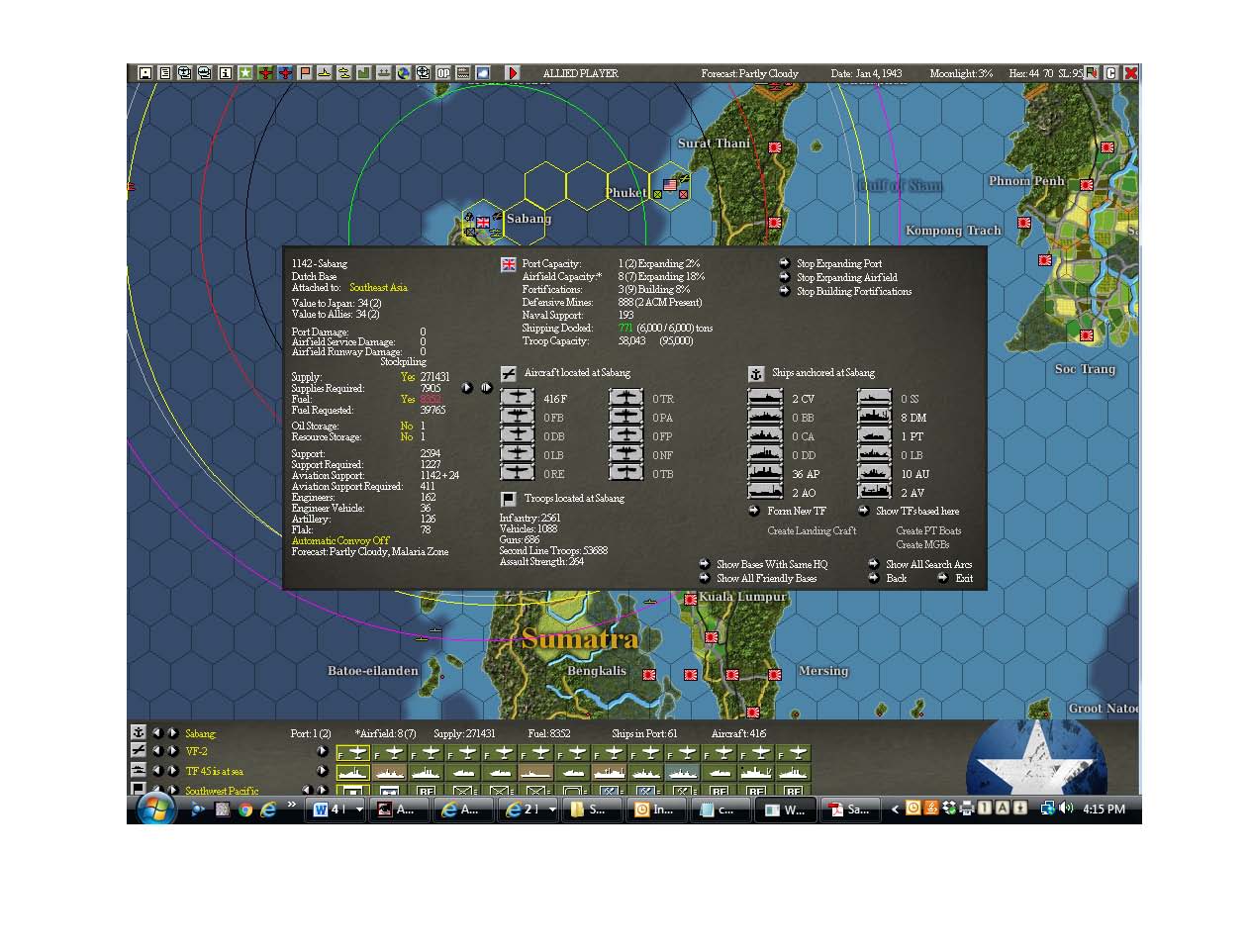Click the first fighter unit icon in VF-2 row
1249x952 pixels.
click(353, 752)
